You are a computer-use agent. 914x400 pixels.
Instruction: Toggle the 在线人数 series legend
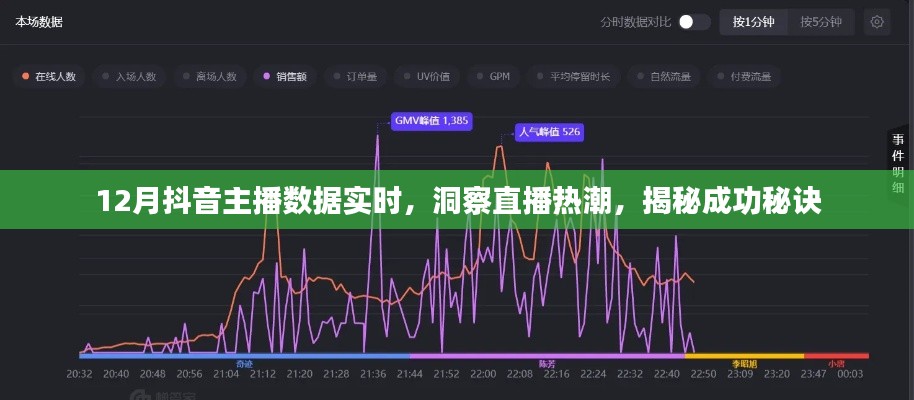(x=49, y=76)
